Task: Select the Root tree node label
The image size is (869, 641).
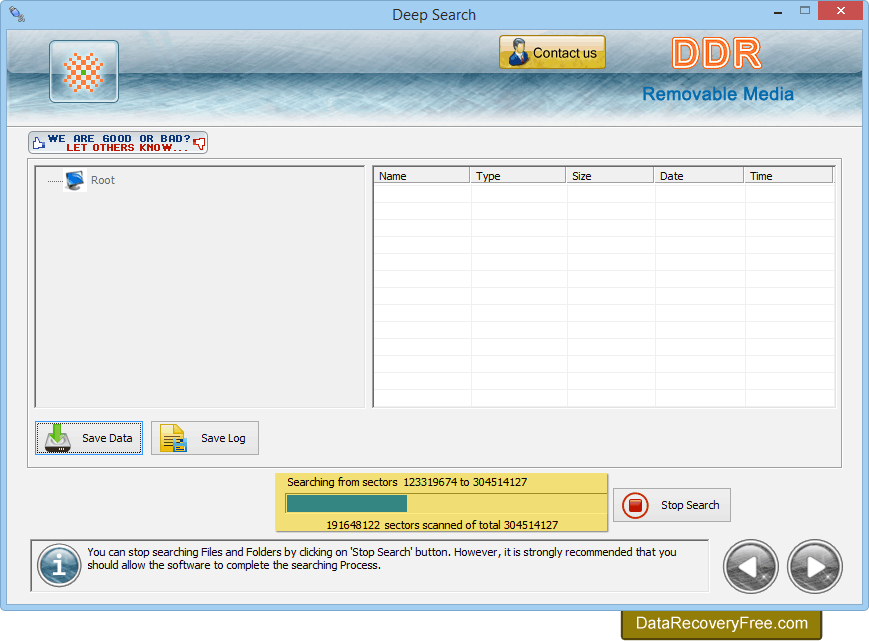Action: coord(103,180)
